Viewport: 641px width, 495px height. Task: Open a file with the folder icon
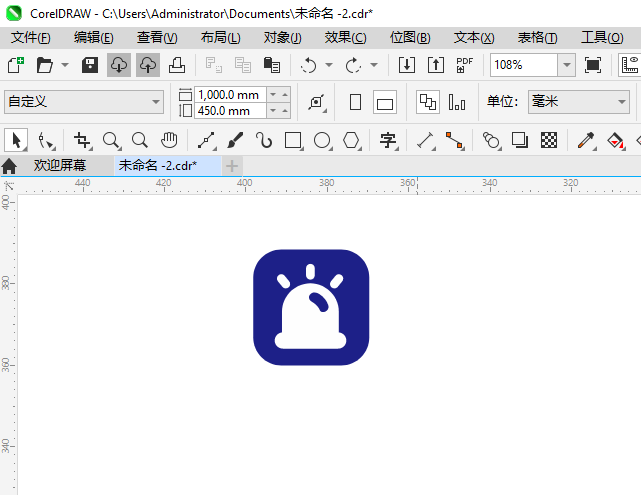coord(45,65)
